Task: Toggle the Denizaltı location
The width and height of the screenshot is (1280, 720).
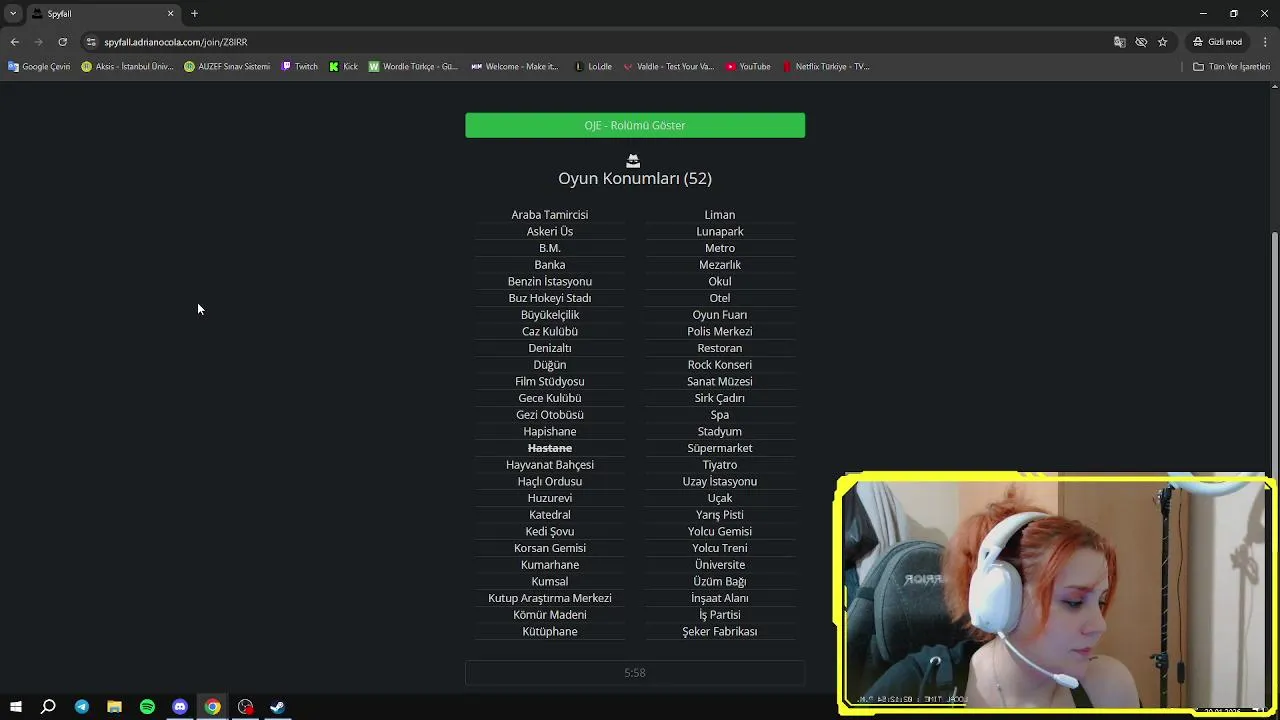Action: pos(550,348)
